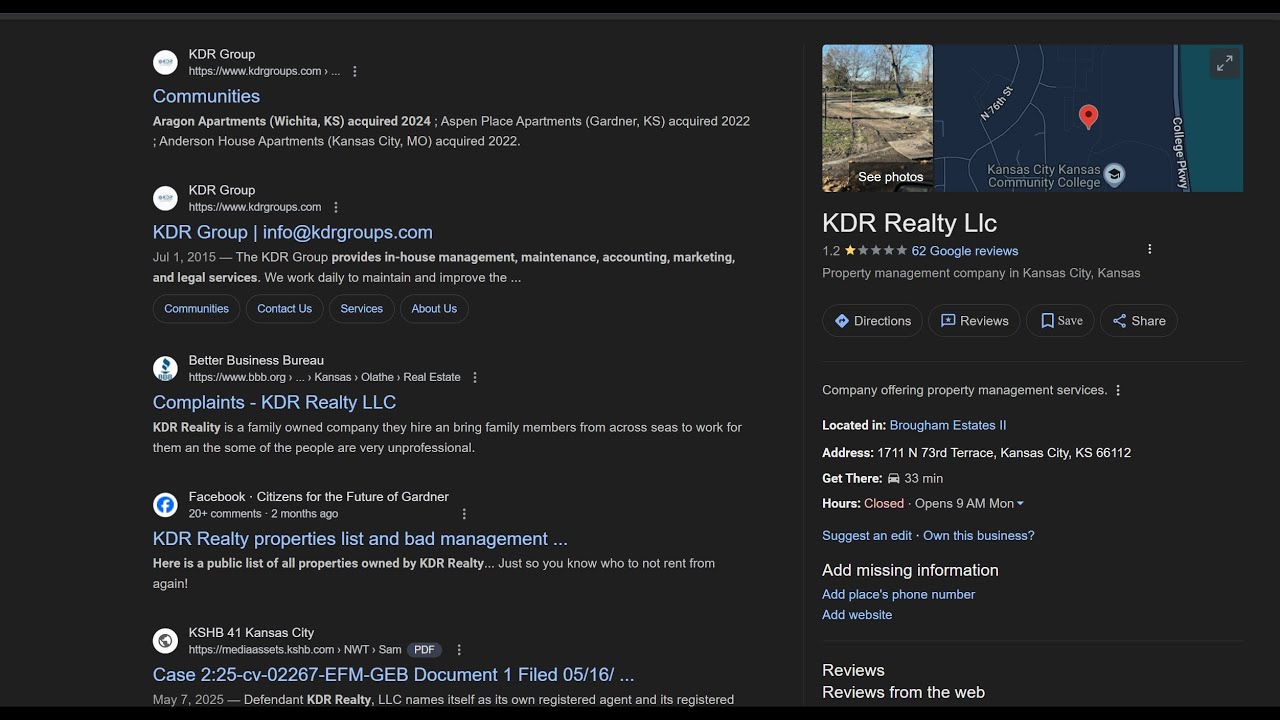
Task: Click KDR Group favicon beside Communities result
Action: [165, 62]
